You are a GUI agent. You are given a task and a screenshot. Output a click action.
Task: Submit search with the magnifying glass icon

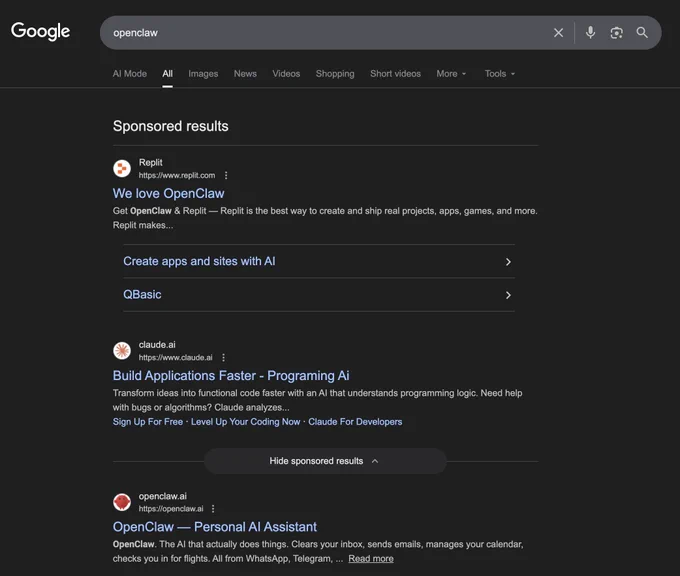(x=642, y=33)
